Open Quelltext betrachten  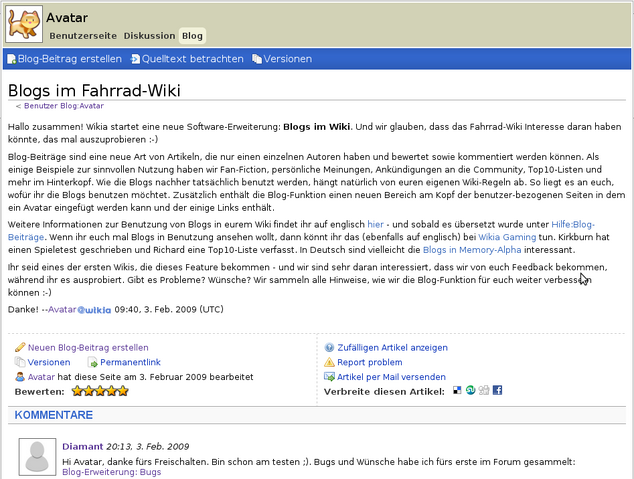192,59
